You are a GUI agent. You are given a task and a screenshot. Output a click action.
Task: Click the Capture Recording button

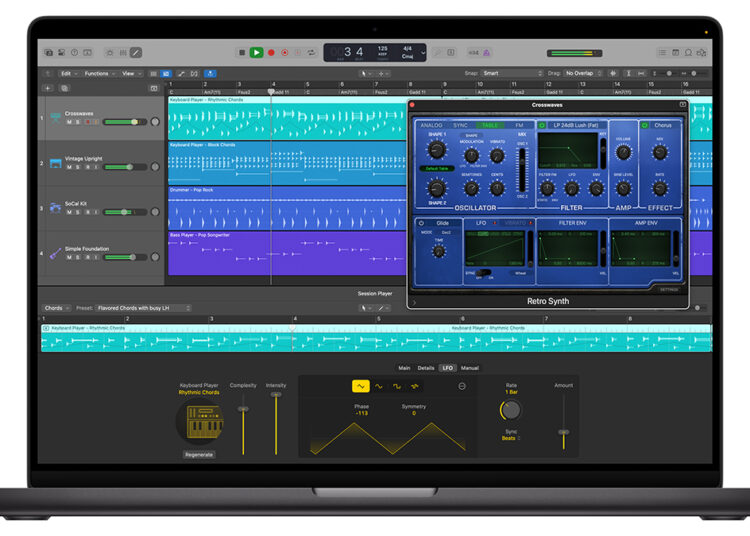click(x=285, y=53)
